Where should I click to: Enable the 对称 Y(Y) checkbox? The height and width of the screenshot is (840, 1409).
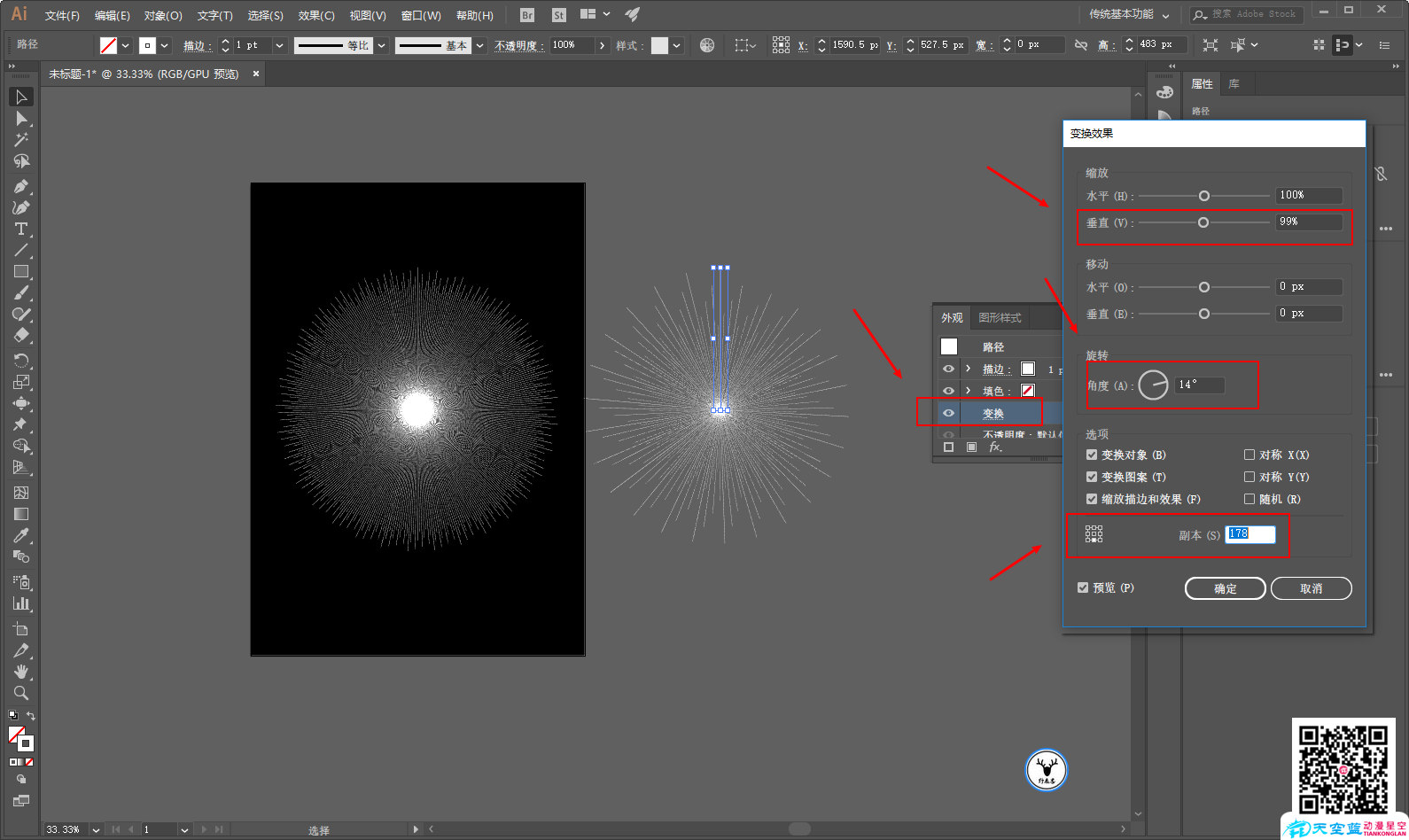tap(1249, 477)
